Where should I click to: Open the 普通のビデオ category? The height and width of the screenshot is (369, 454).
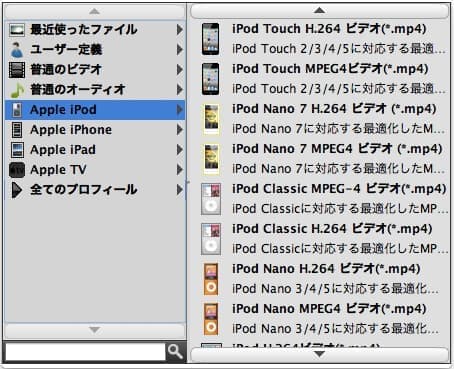(x=95, y=70)
